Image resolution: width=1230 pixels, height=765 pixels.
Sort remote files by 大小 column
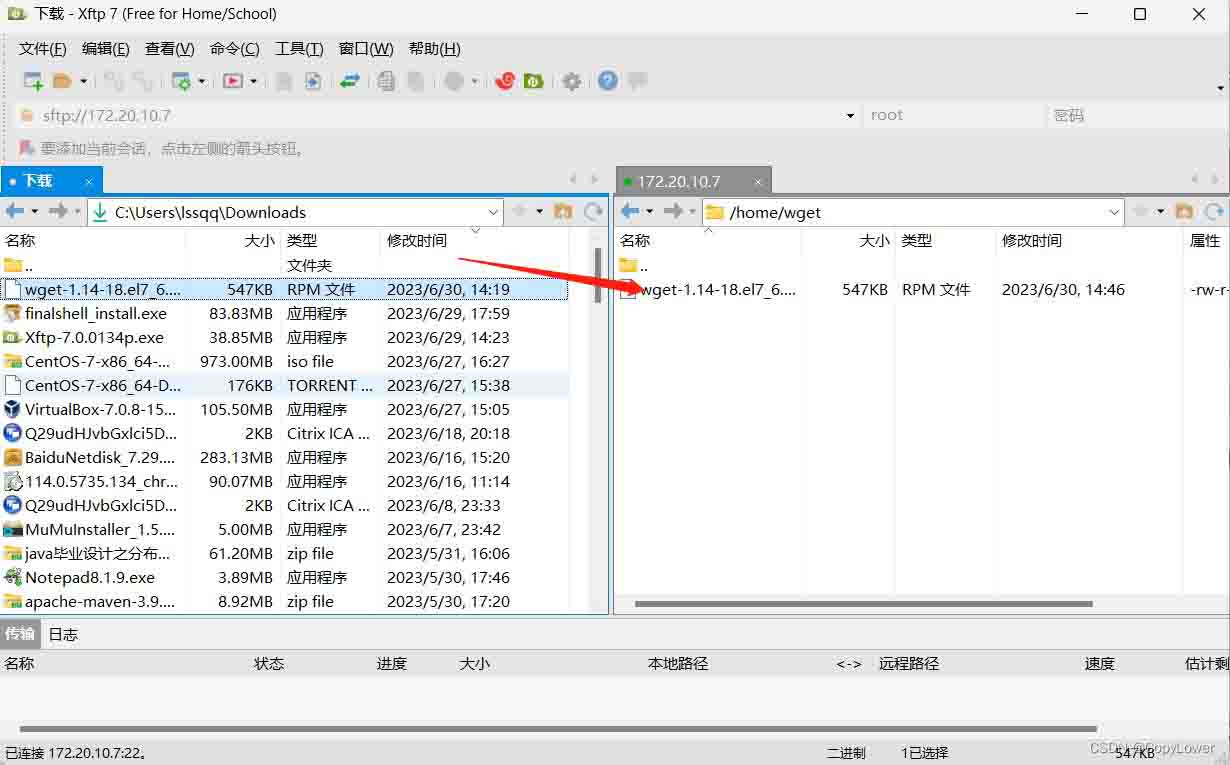click(x=873, y=240)
